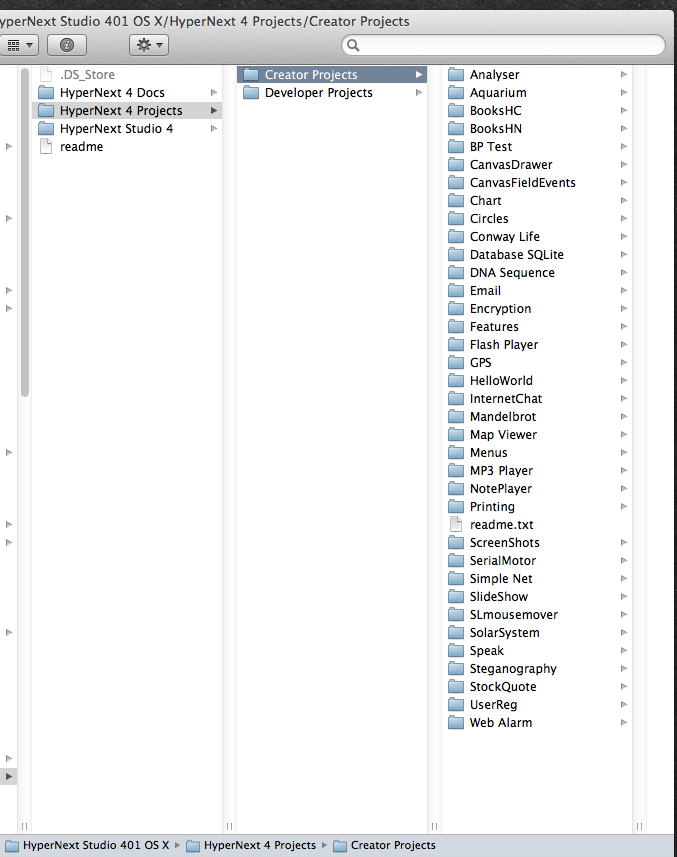
Task: Expand the HyperNext Studio 4 arrow
Action: coord(214,128)
